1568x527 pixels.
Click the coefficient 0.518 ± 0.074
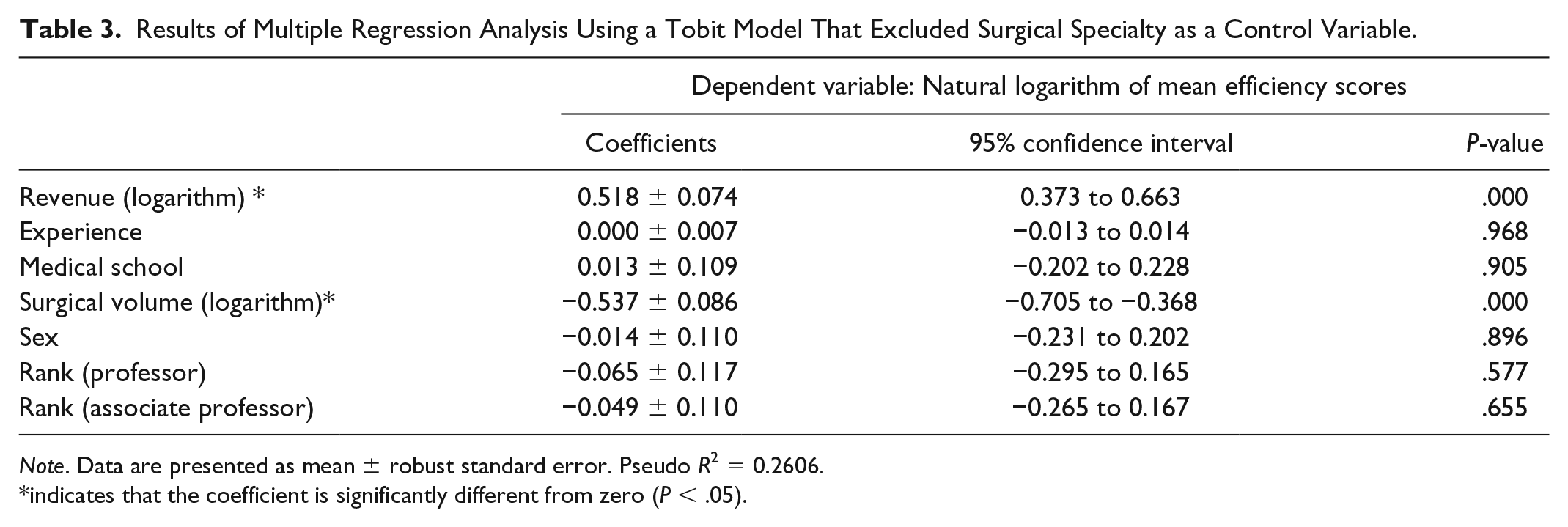pyautogui.click(x=657, y=196)
